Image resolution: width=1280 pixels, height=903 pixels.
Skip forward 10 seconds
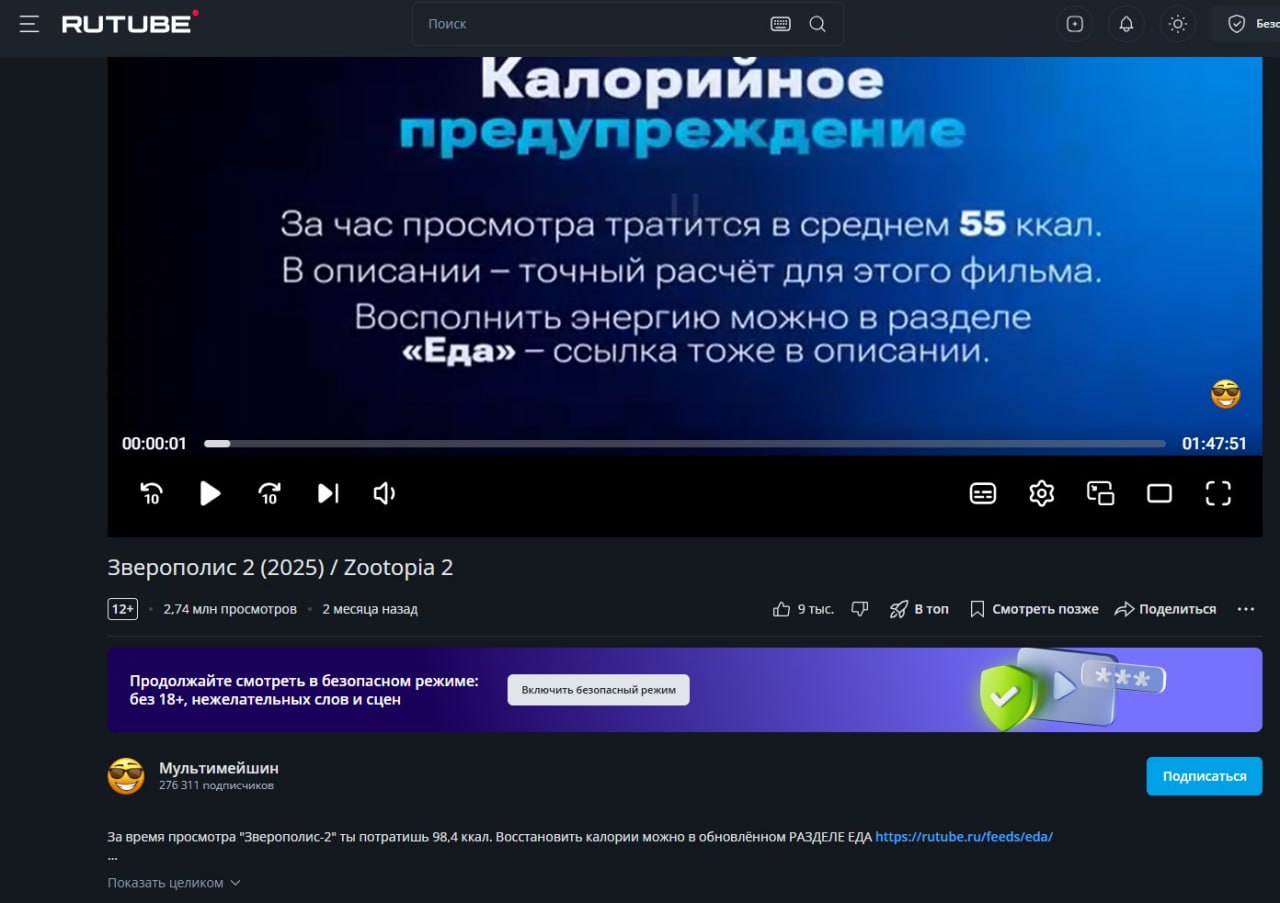pyautogui.click(x=269, y=493)
